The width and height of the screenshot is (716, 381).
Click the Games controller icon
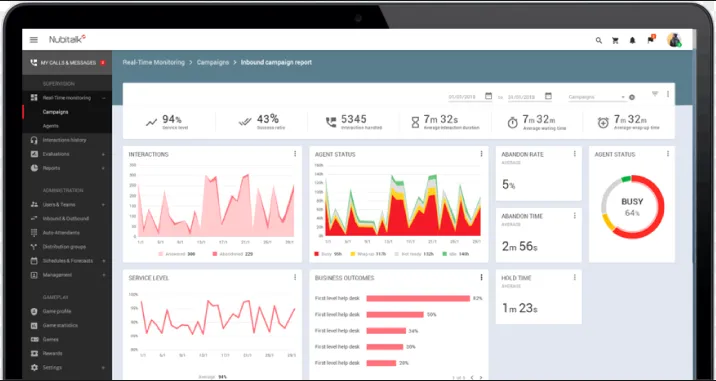[34, 339]
